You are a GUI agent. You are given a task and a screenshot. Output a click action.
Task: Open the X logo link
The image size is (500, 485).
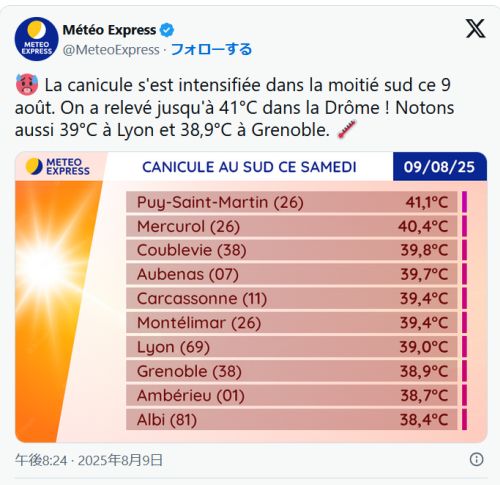click(475, 29)
